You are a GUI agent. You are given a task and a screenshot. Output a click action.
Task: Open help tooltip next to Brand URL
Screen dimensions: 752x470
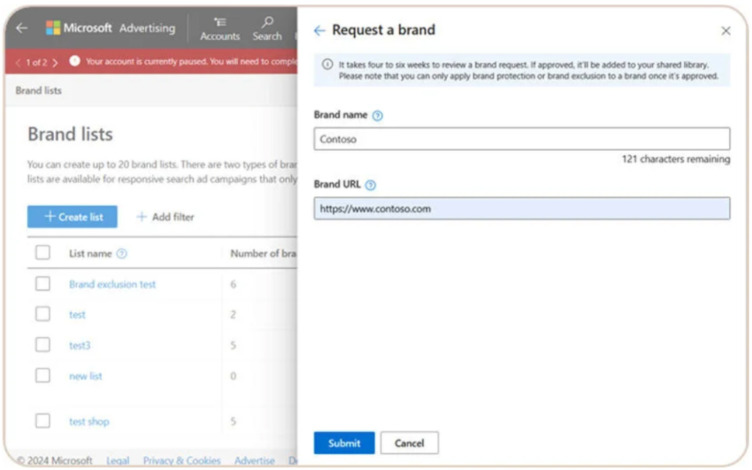point(370,185)
